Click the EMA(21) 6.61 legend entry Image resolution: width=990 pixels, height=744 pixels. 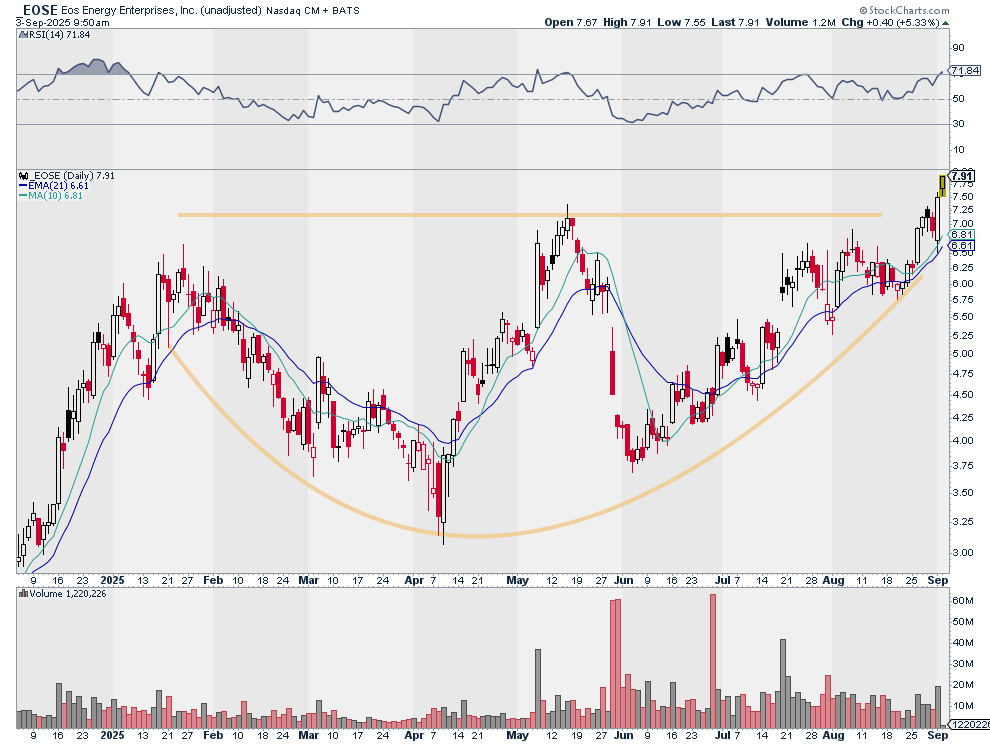(53, 186)
